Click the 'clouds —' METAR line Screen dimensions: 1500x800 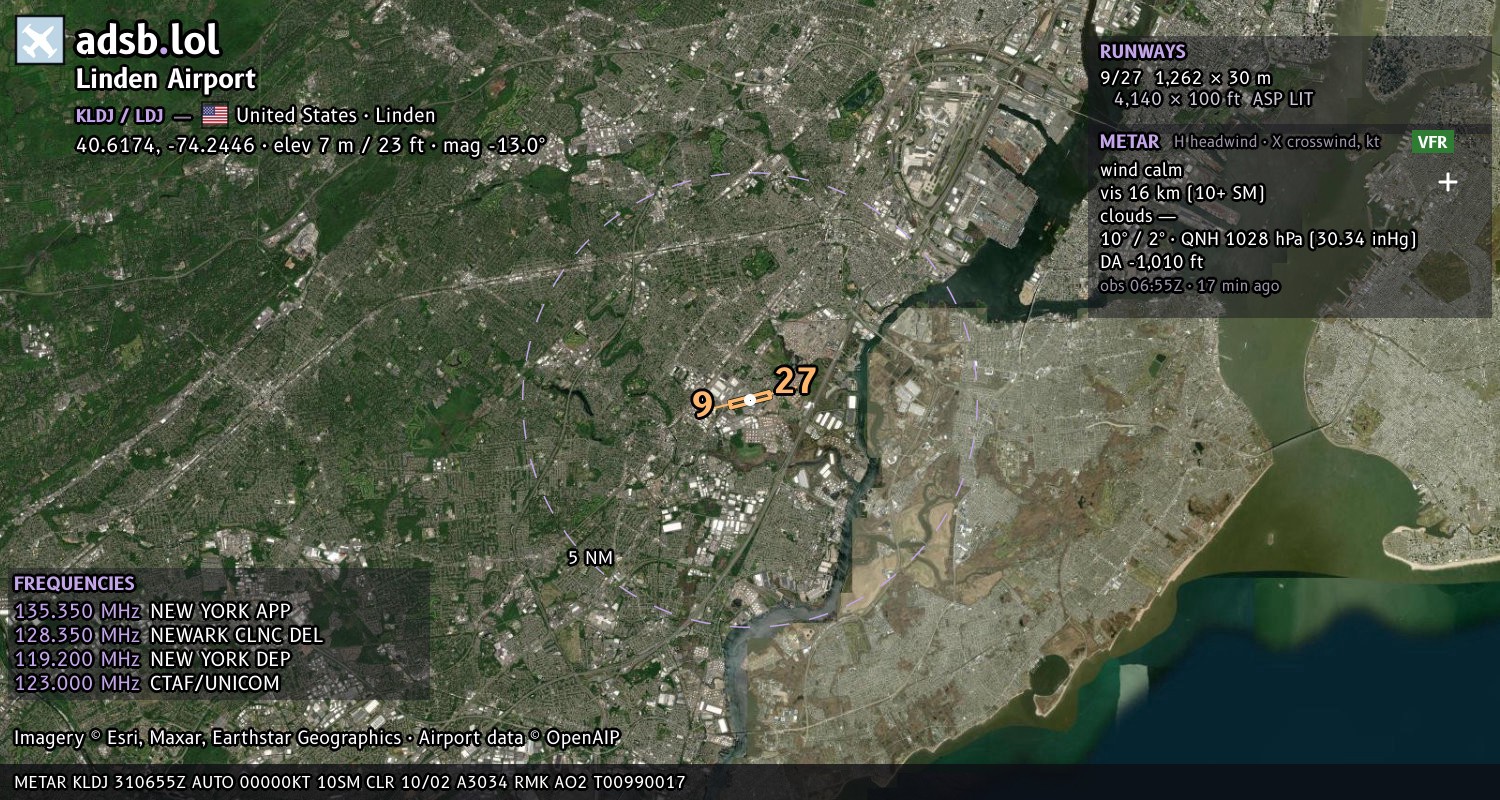tap(1138, 216)
